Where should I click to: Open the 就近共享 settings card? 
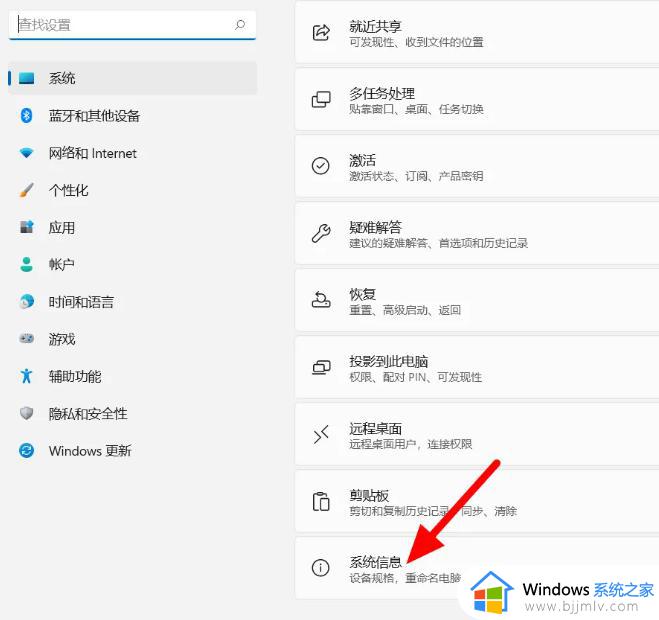click(x=477, y=33)
